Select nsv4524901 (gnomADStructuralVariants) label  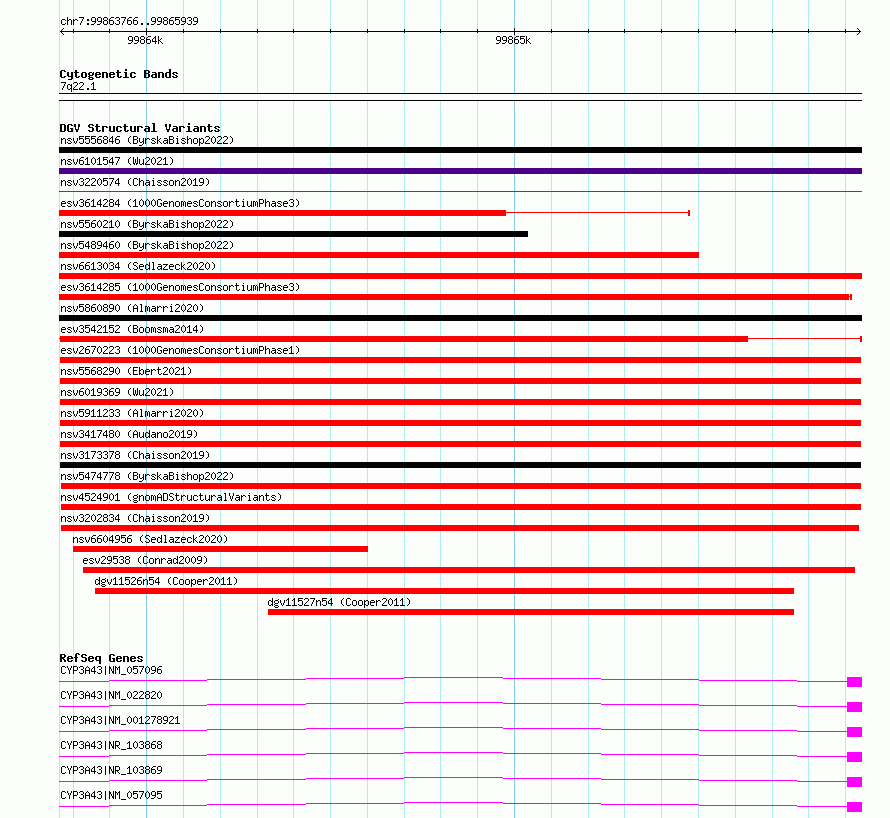[171, 497]
